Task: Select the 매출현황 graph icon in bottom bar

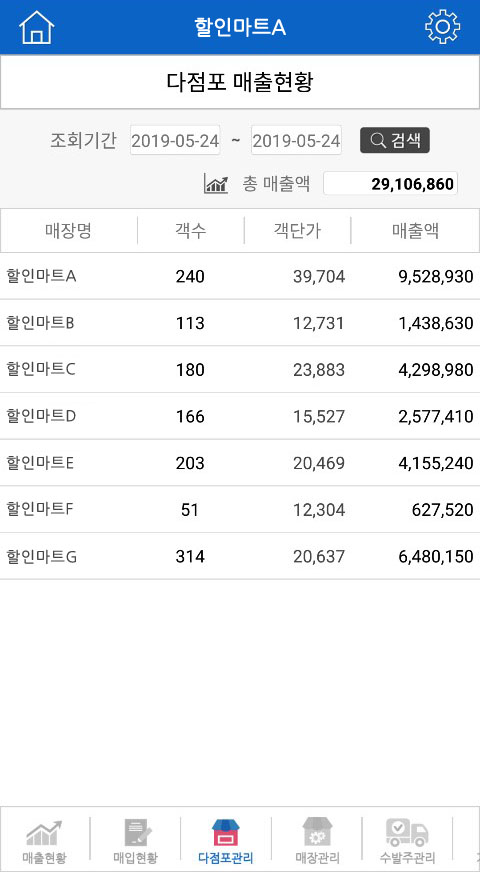Action: click(44, 834)
